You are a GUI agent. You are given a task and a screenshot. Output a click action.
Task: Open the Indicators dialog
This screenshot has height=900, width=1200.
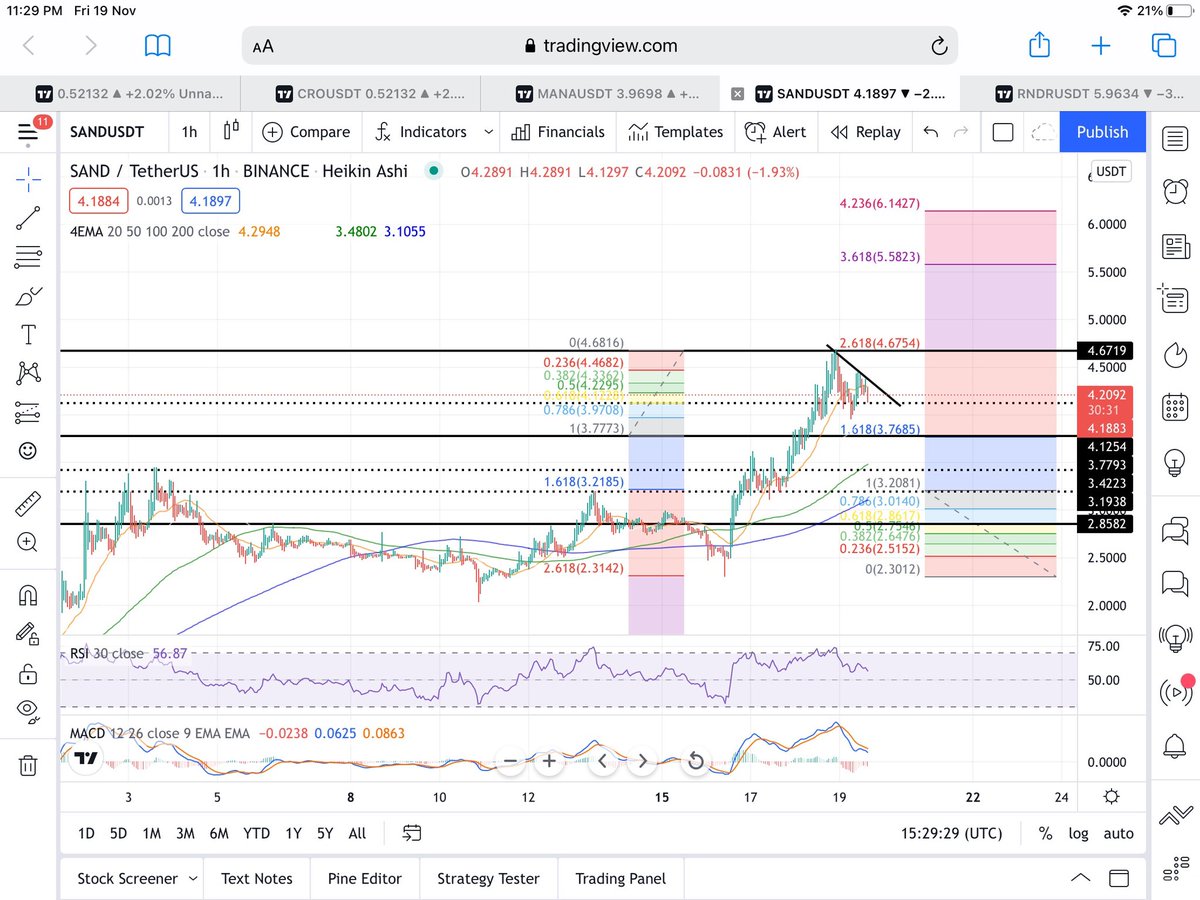[x=420, y=132]
